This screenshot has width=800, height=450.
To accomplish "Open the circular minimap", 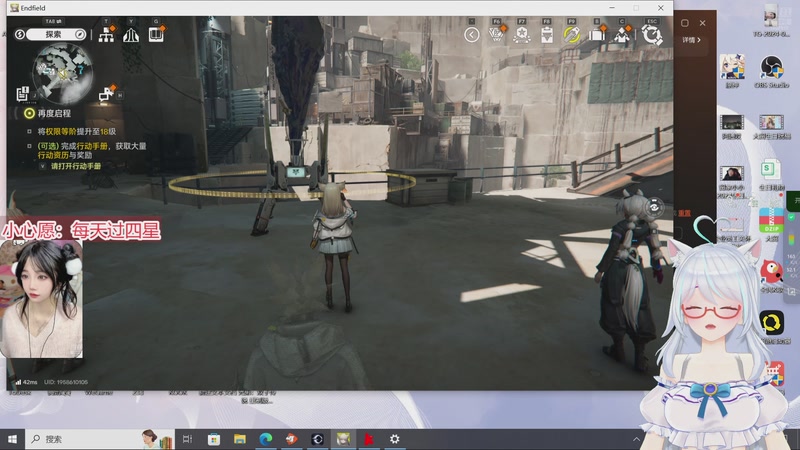I will click(62, 73).
